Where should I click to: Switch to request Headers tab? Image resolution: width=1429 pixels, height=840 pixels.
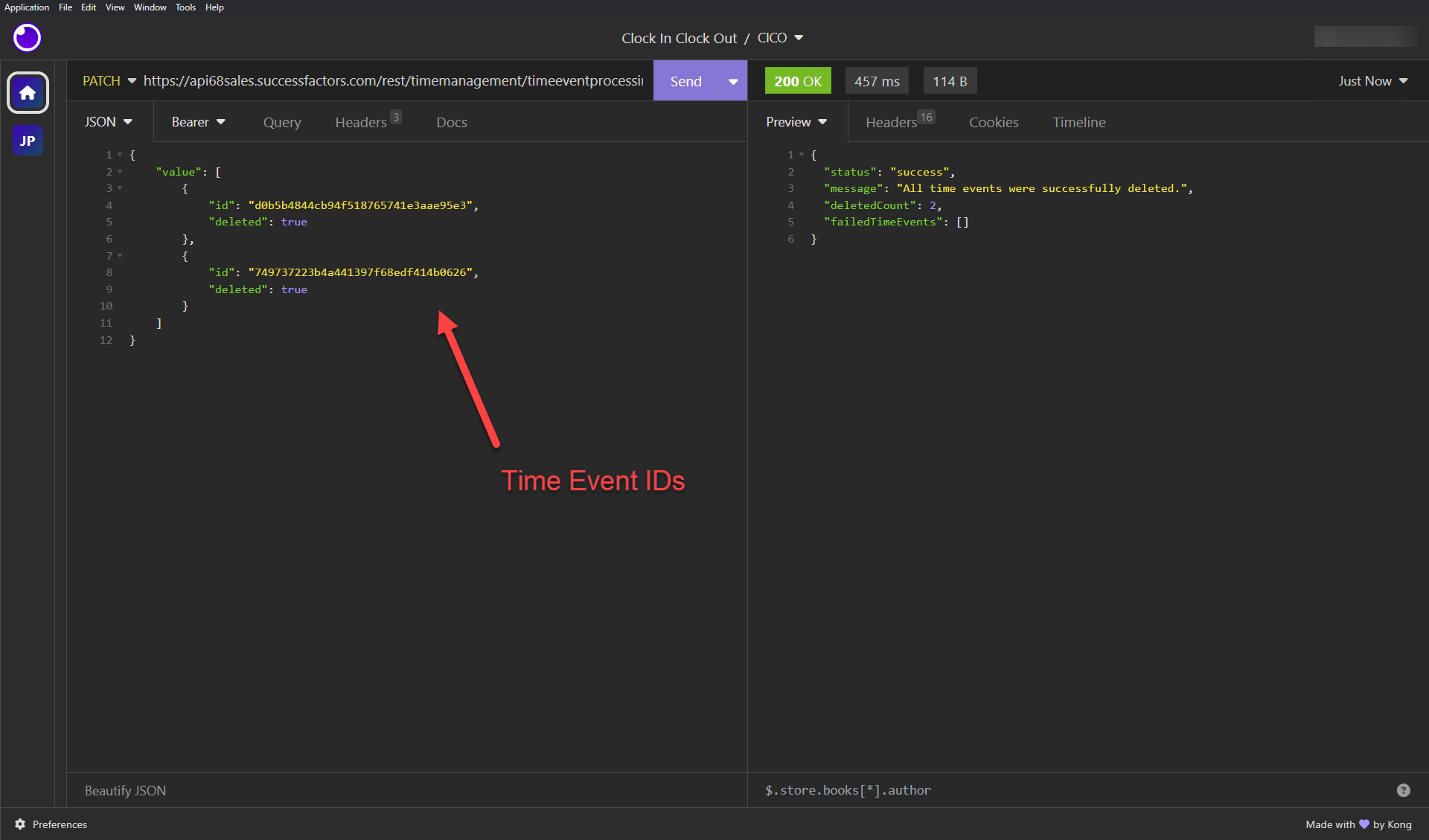tap(368, 121)
